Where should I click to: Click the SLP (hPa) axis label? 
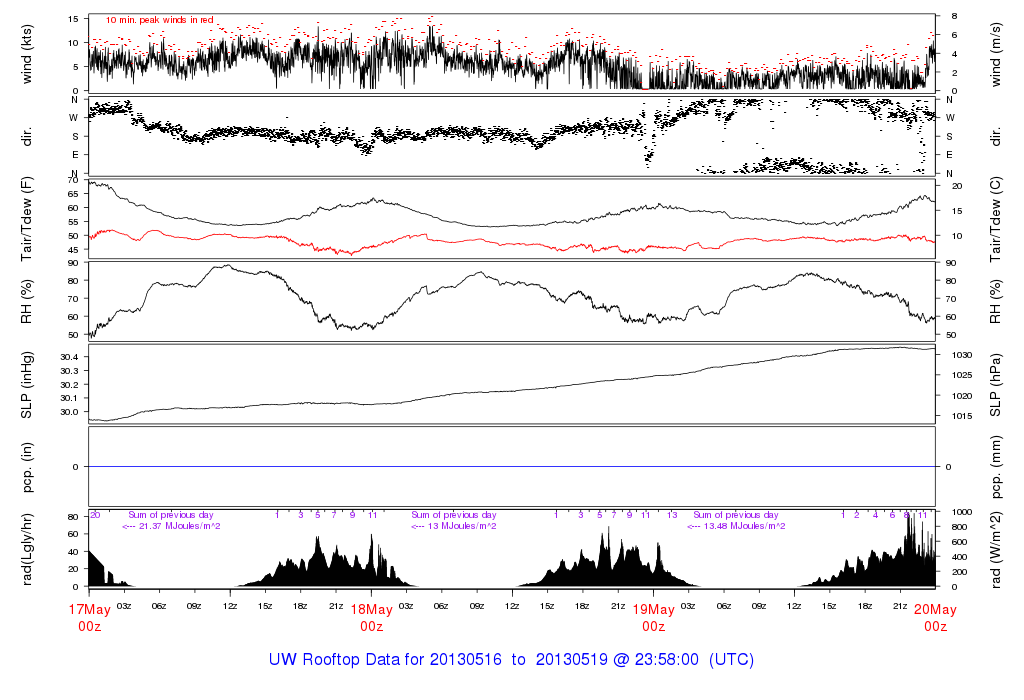(x=998, y=384)
